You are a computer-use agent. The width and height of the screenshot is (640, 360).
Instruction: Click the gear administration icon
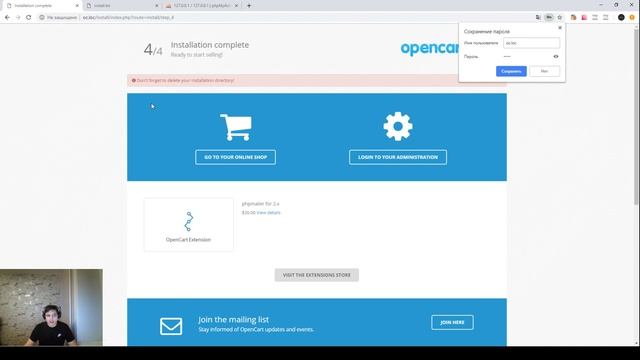398,127
